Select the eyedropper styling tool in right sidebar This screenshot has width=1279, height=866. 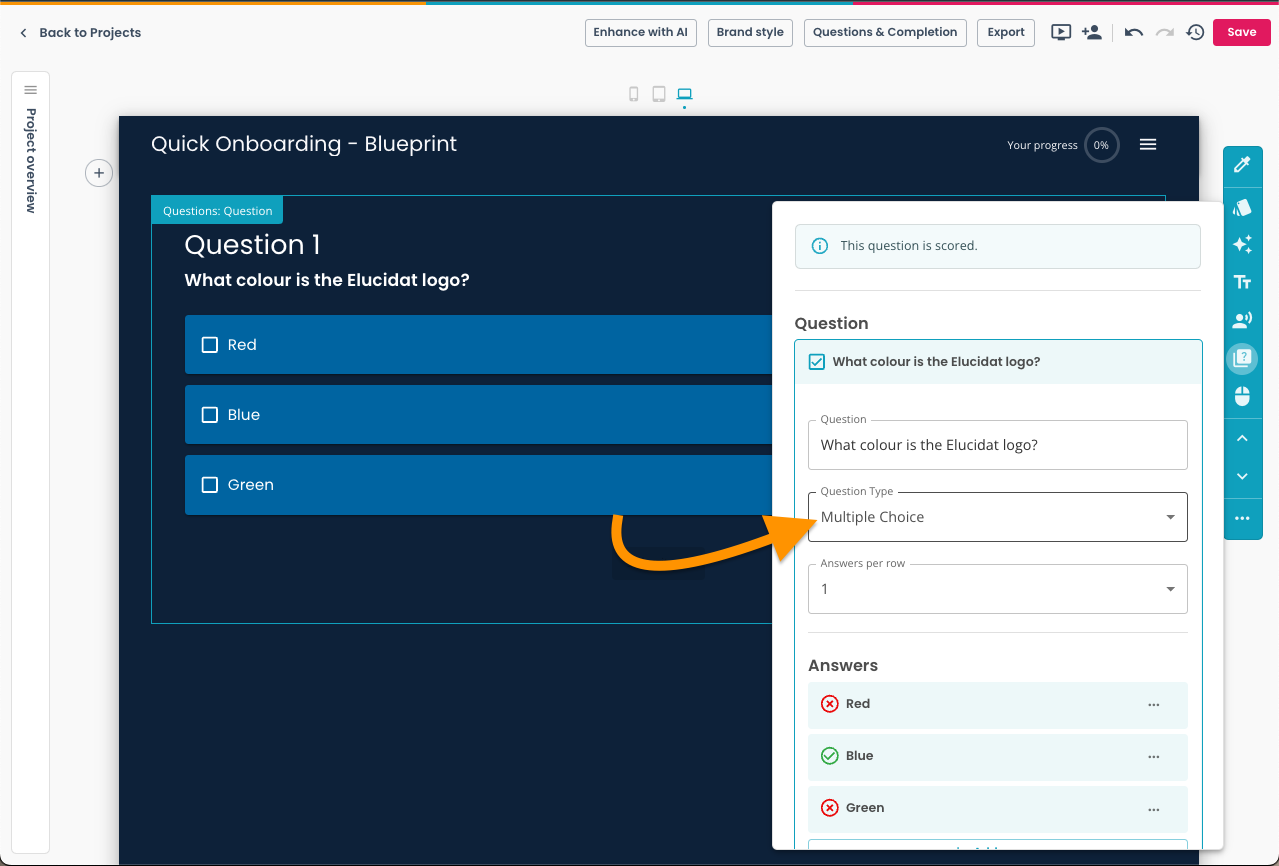coord(1242,166)
